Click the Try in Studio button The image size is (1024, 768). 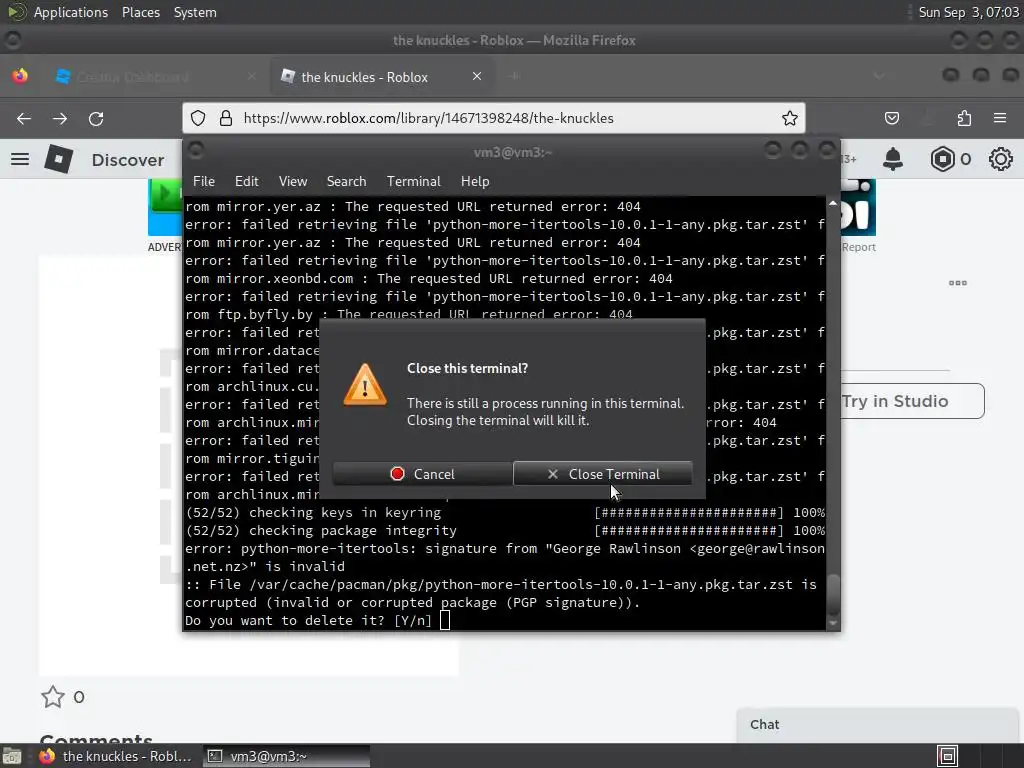pos(912,401)
